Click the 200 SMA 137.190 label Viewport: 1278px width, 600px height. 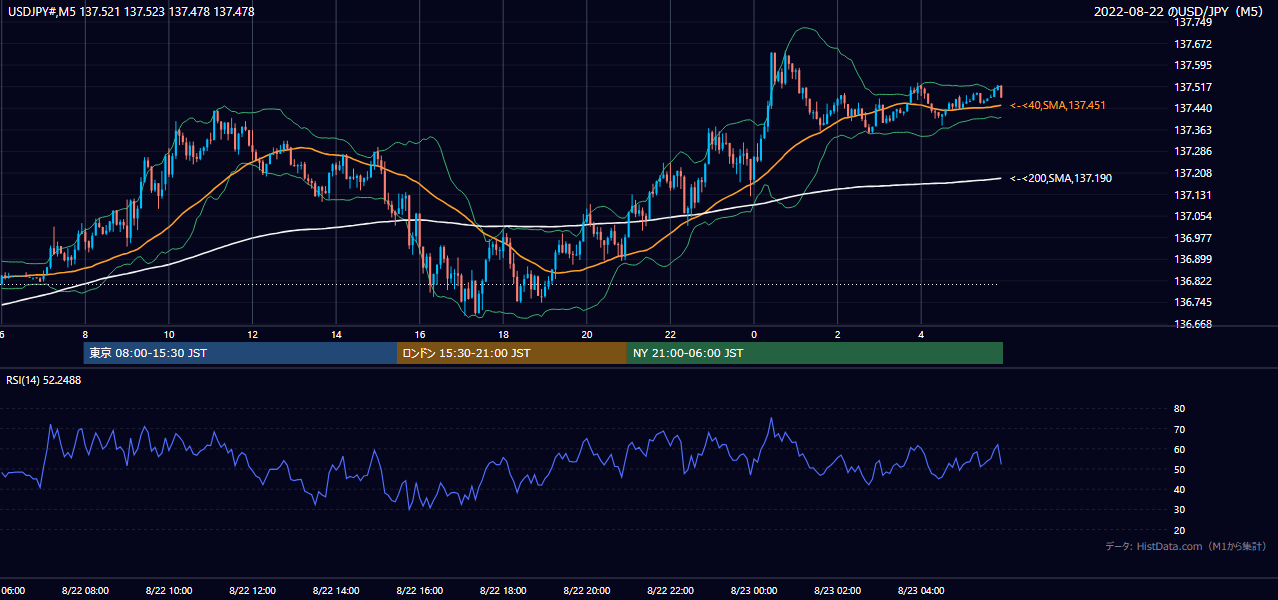(1061, 178)
